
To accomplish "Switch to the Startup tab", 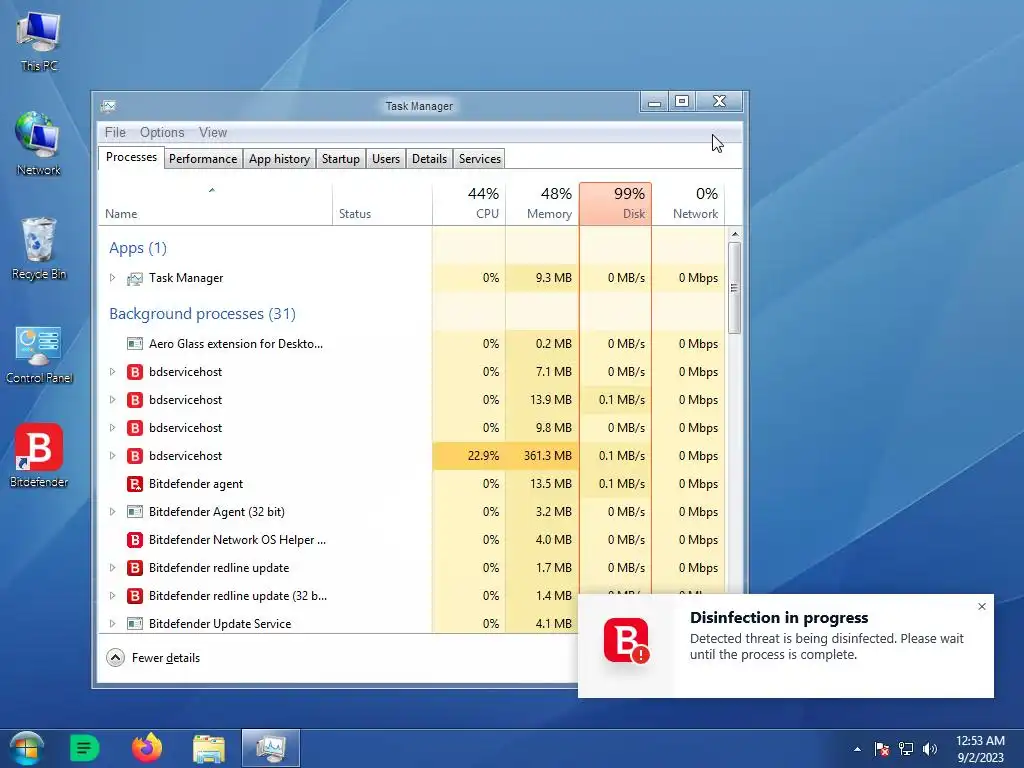I will 341,159.
